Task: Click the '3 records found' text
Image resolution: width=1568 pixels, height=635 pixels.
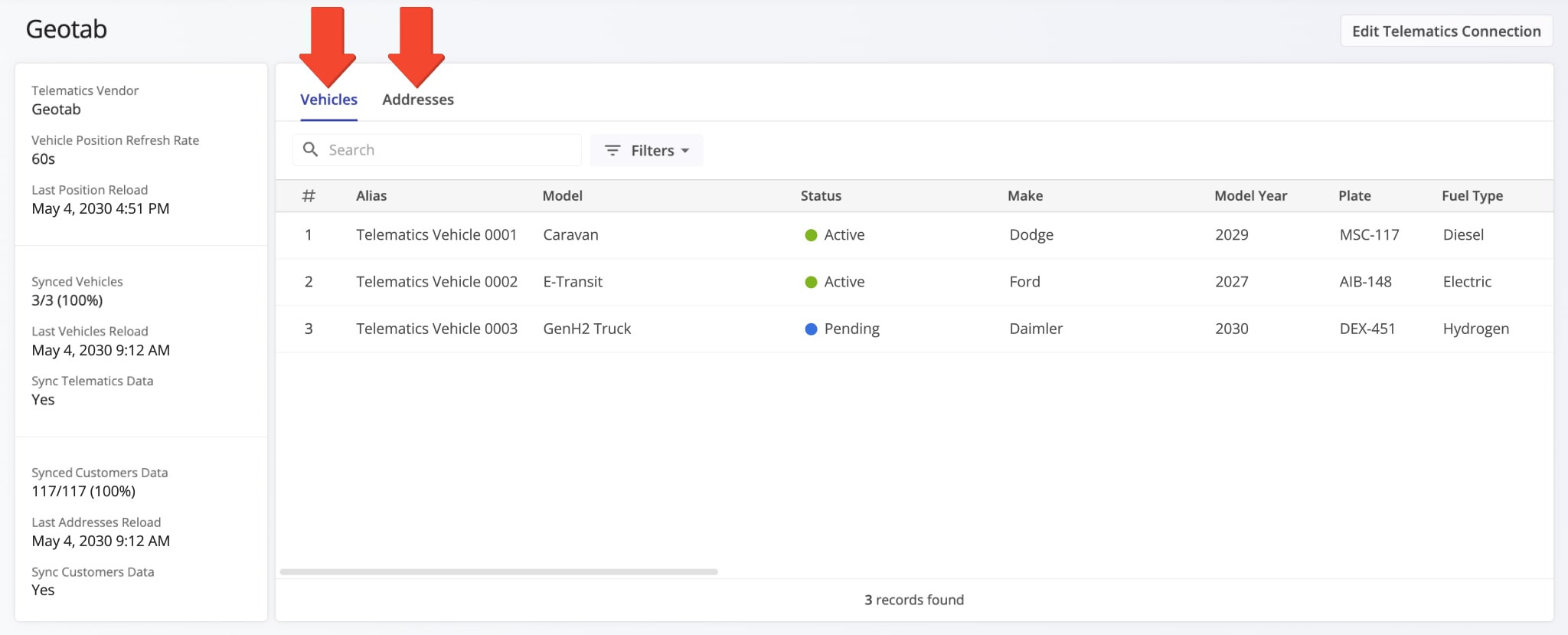Action: coord(914,600)
